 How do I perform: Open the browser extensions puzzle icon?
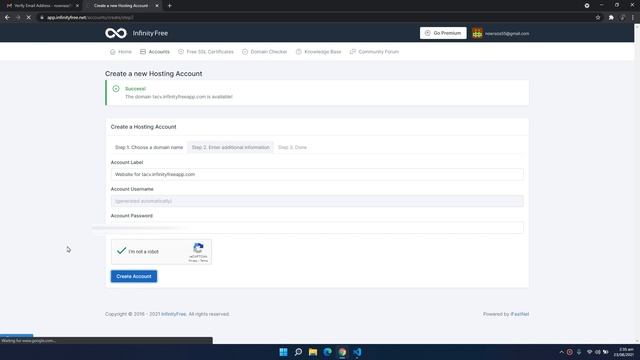[611, 18]
